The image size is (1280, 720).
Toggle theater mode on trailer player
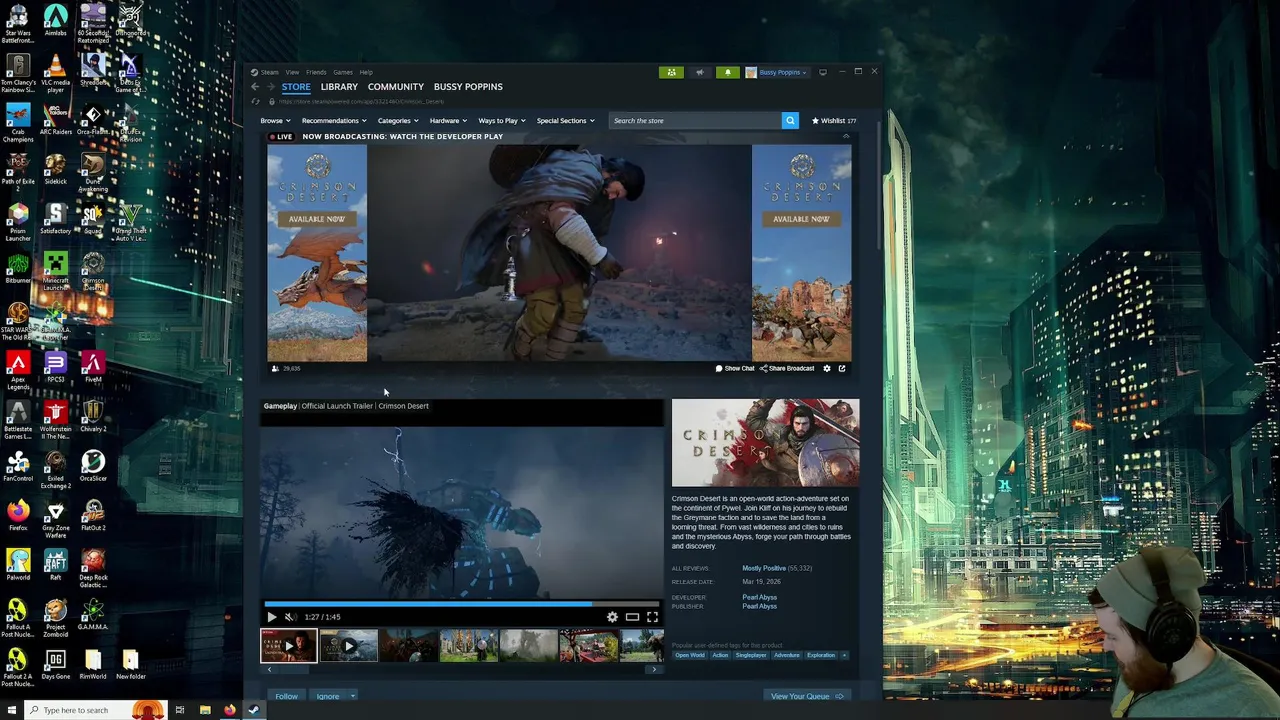632,617
